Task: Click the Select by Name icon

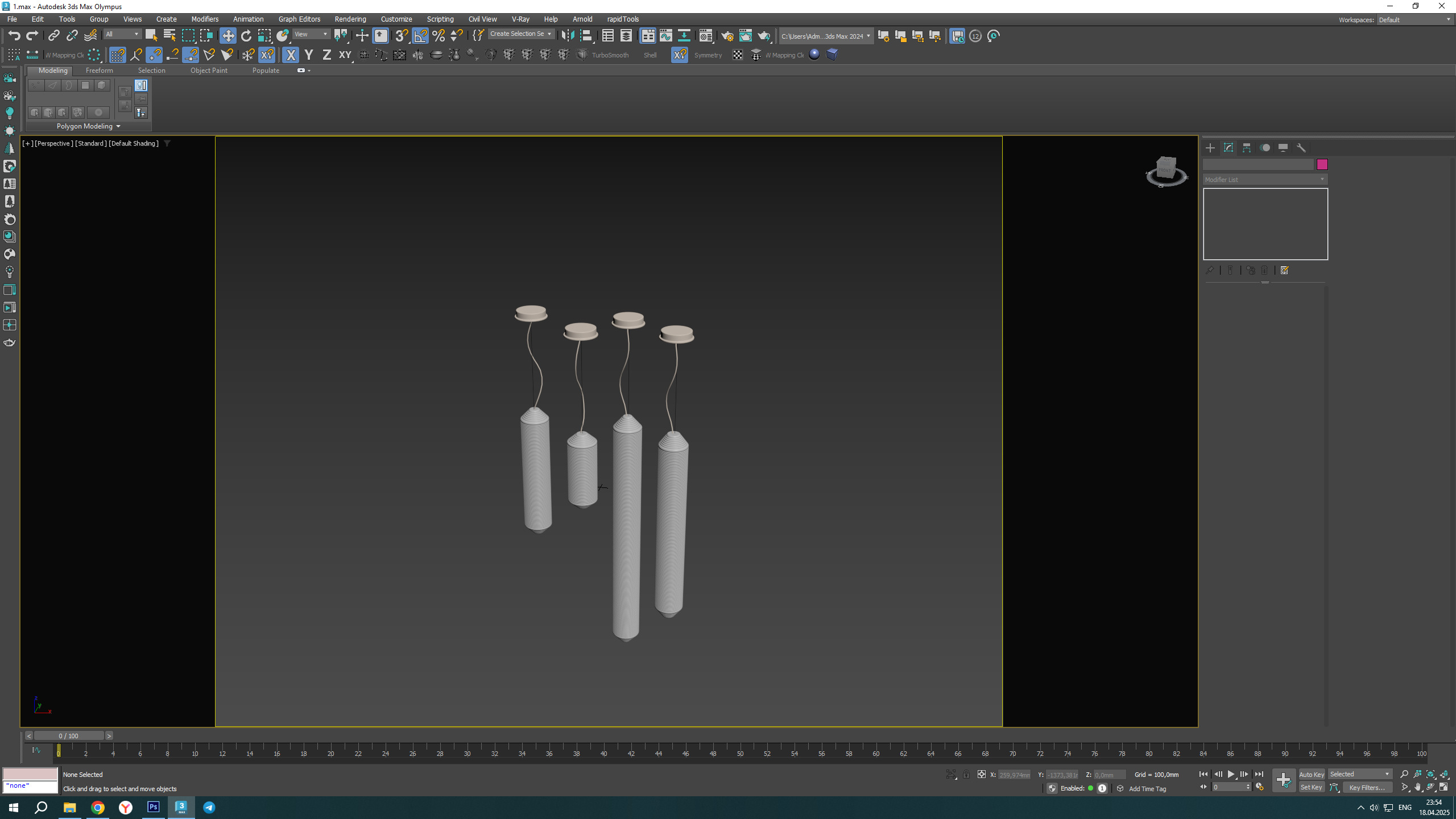Action: pos(169,36)
